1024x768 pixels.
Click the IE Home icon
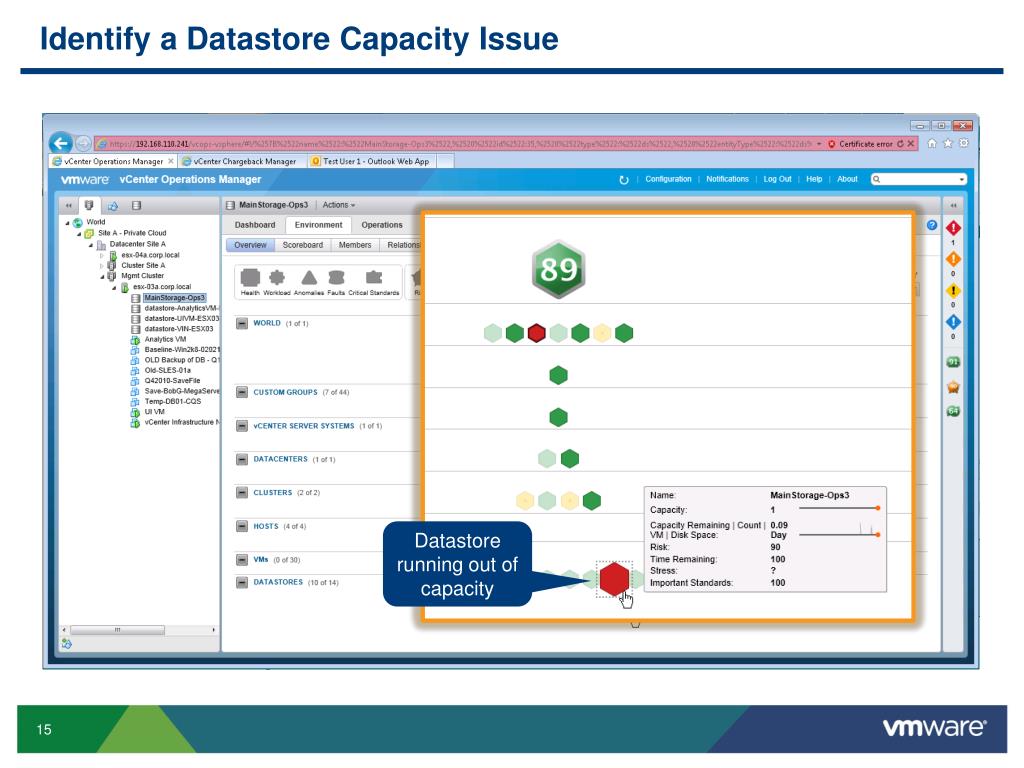coord(932,144)
